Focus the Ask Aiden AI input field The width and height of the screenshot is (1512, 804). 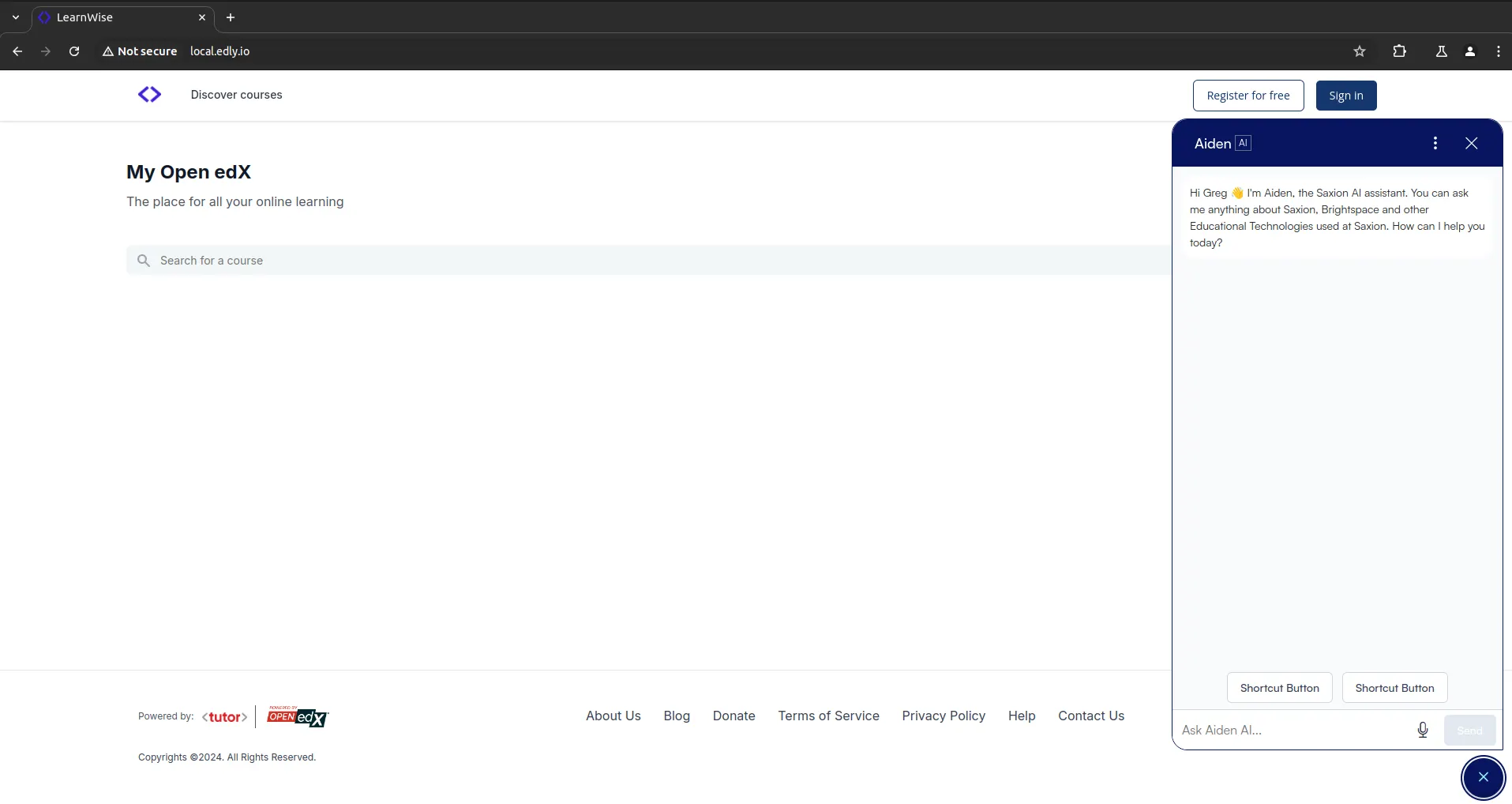1293,731
